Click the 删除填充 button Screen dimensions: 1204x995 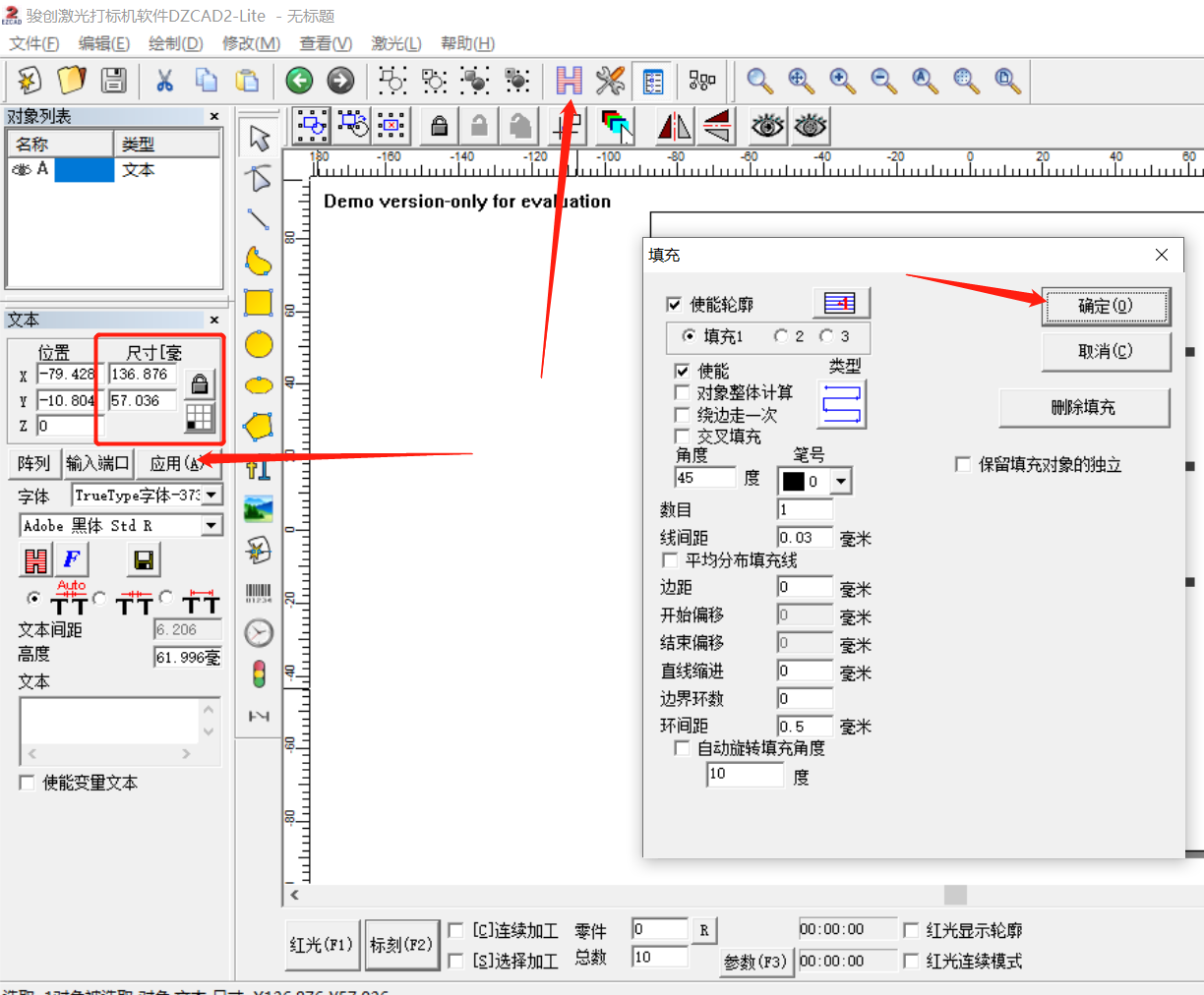(1084, 407)
